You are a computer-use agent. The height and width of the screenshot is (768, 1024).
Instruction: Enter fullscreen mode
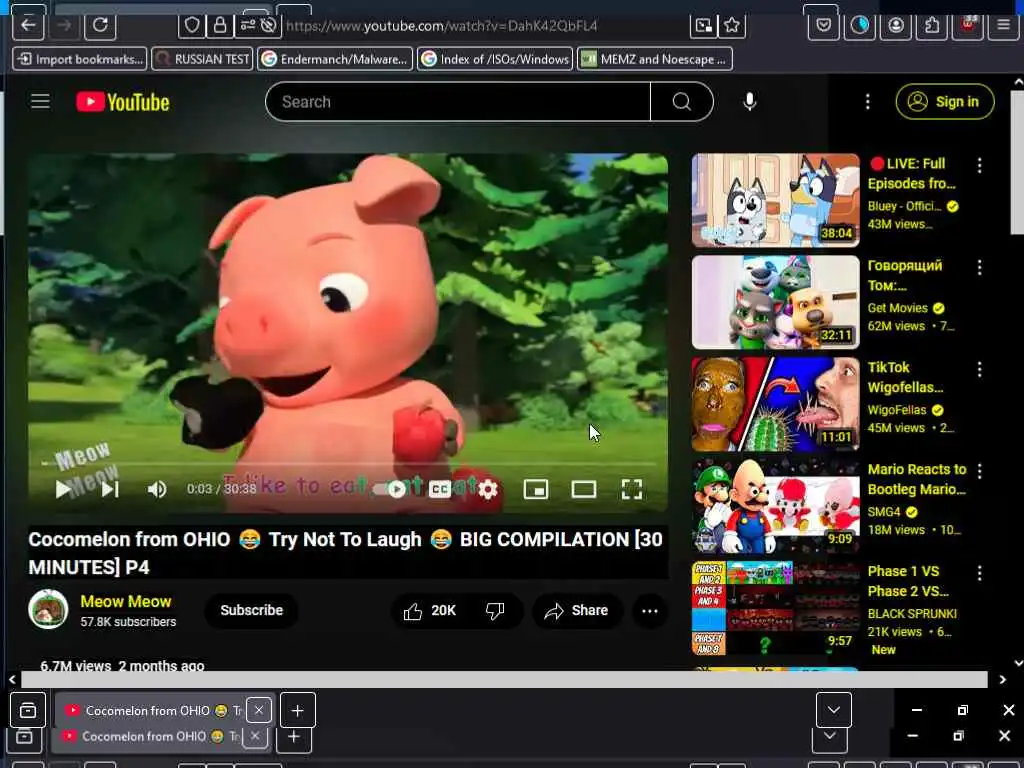tap(632, 489)
